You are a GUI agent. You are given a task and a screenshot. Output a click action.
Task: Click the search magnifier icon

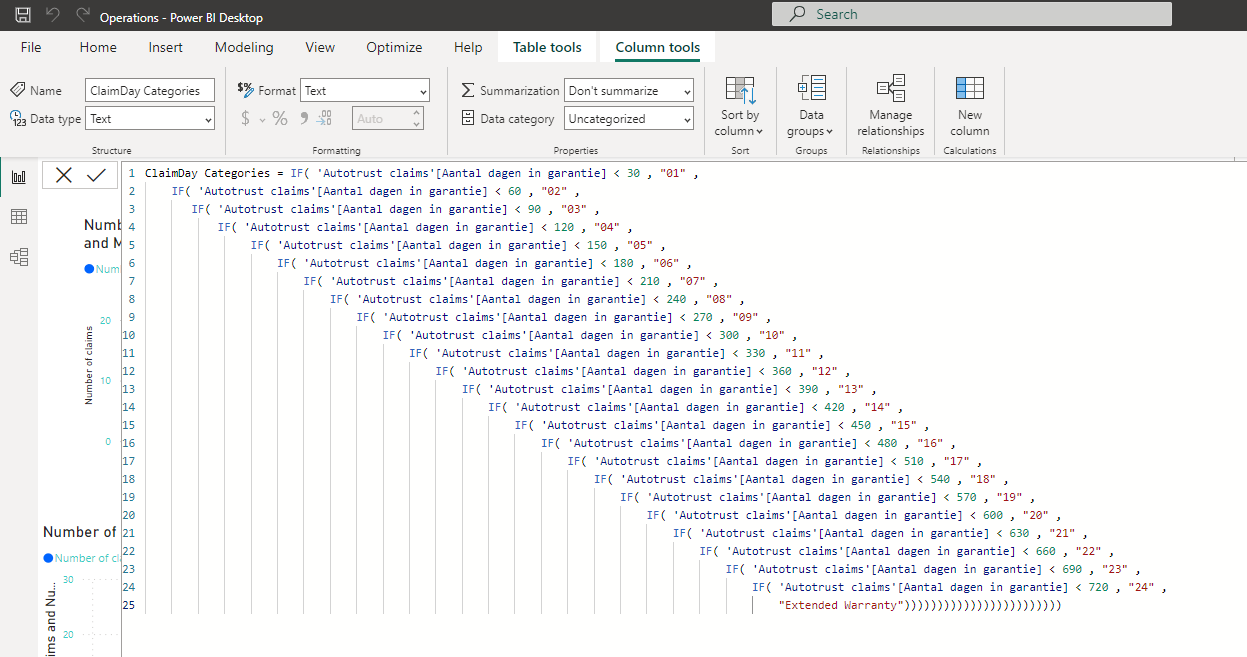(x=797, y=14)
